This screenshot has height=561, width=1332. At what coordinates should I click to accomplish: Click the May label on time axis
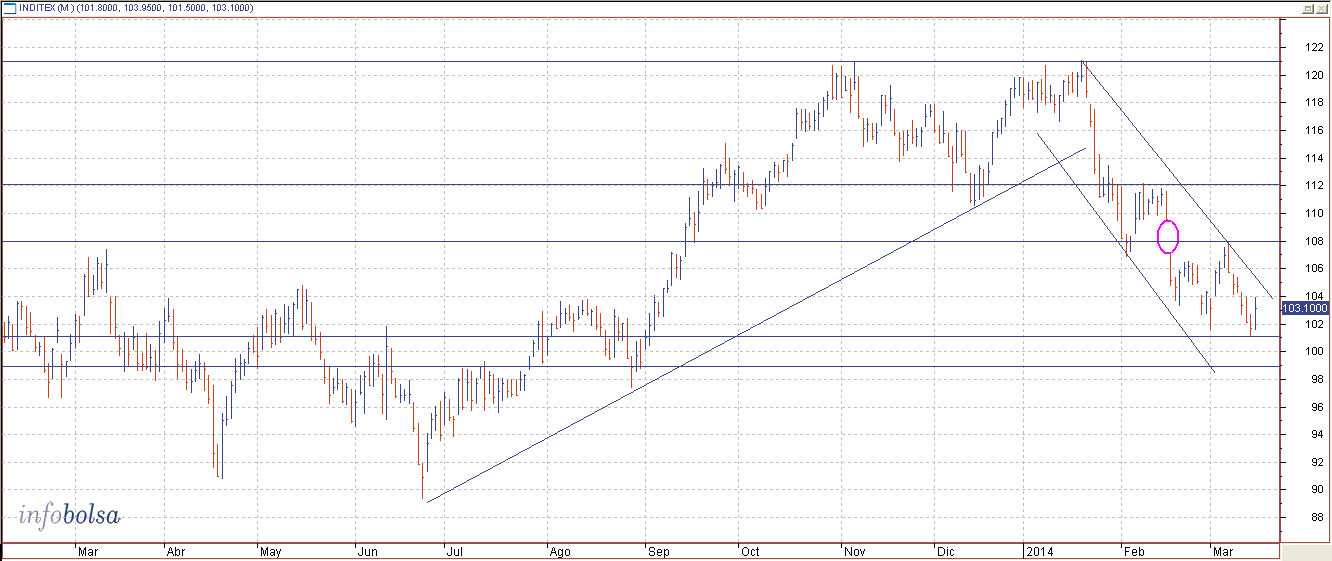[271, 551]
